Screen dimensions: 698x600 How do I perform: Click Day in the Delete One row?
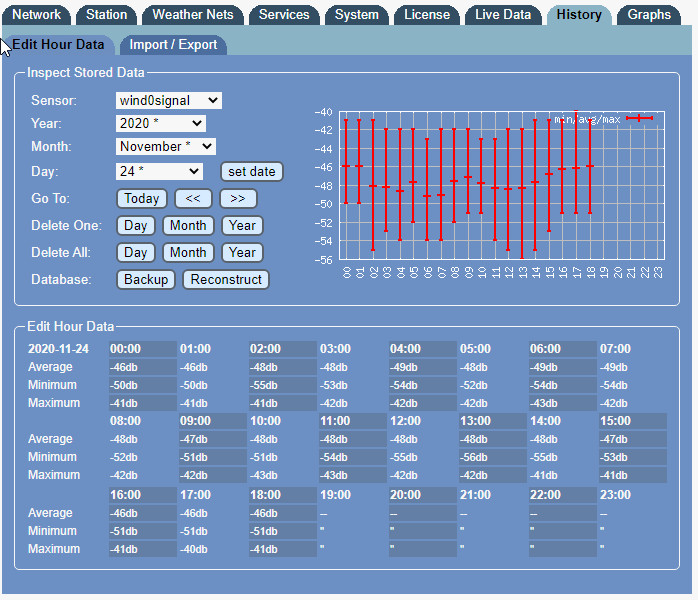click(x=135, y=226)
